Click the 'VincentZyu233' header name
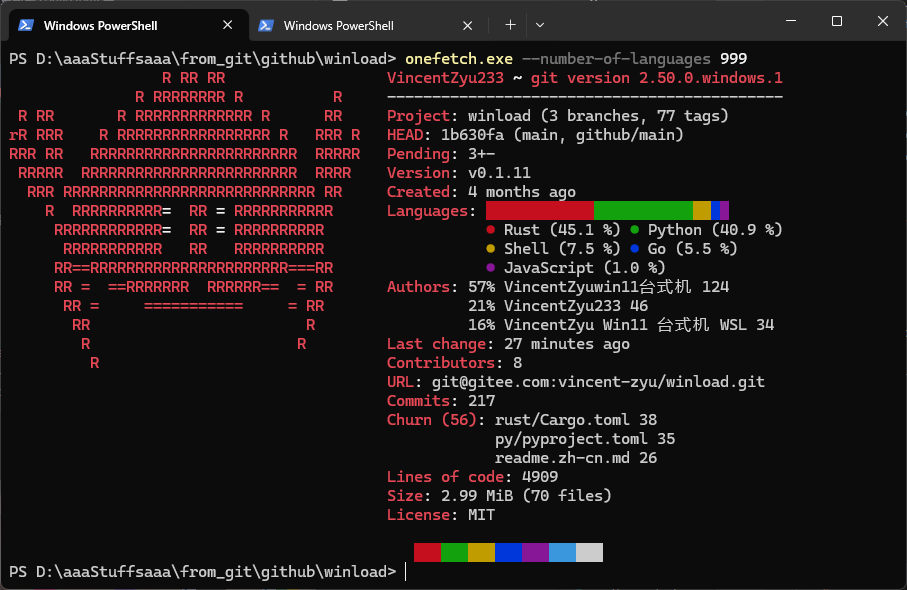 (x=445, y=78)
